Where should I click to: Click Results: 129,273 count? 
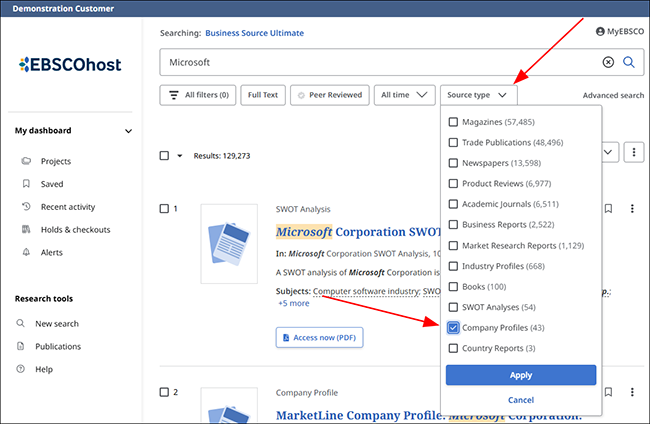pyautogui.click(x=222, y=156)
